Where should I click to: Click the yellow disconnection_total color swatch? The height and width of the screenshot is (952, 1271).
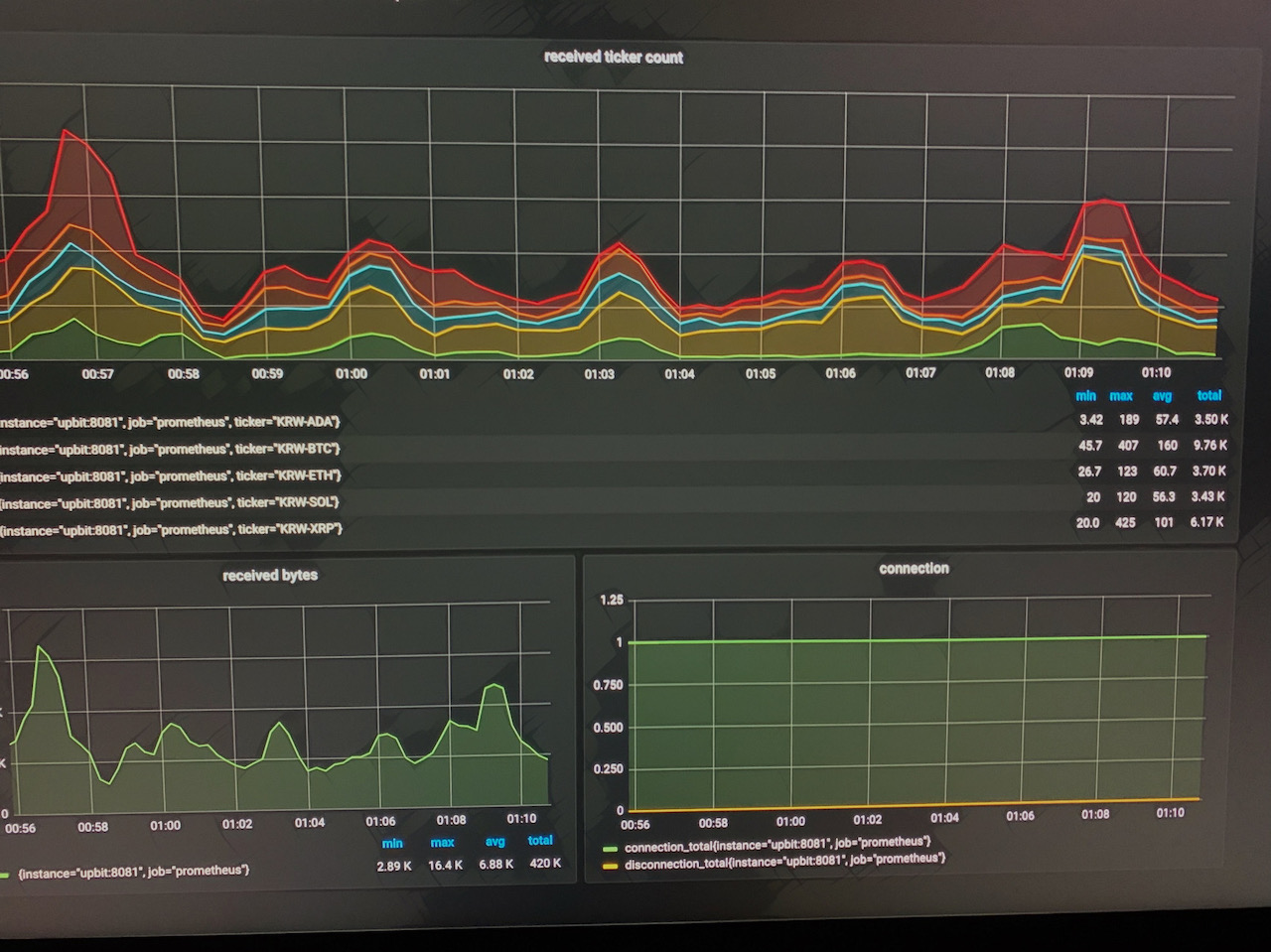(610, 866)
